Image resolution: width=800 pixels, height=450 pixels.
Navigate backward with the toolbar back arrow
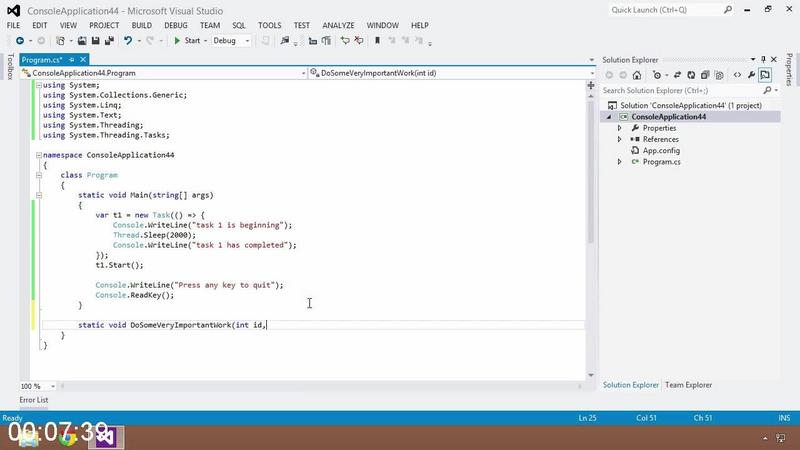[x=20, y=41]
